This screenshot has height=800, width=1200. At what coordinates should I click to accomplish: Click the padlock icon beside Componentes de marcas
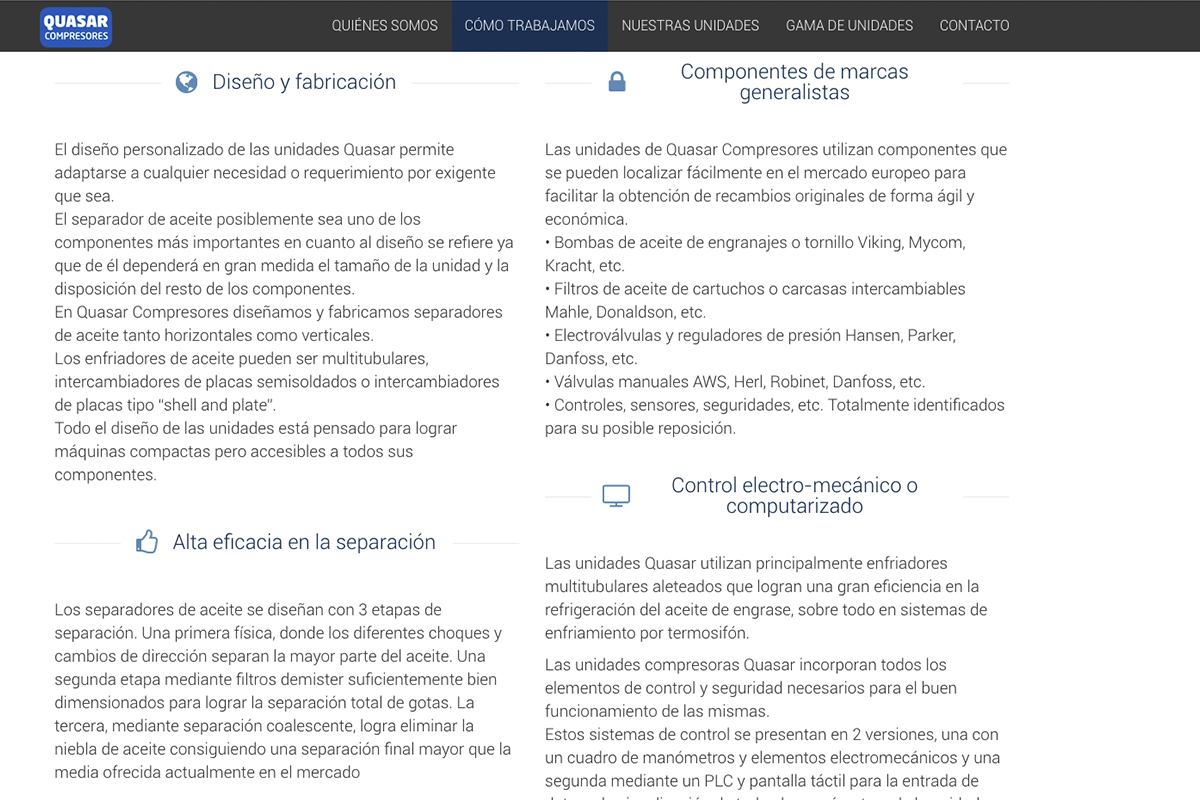coord(617,82)
